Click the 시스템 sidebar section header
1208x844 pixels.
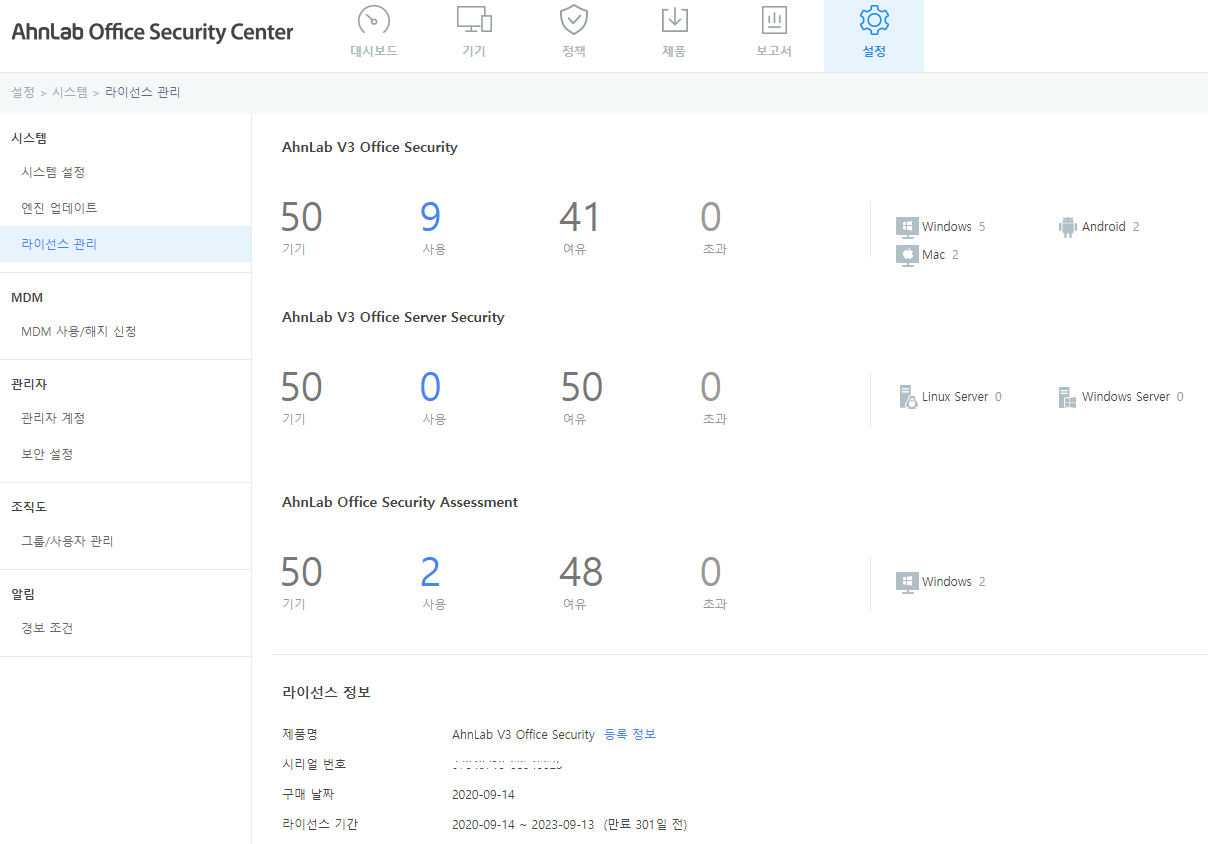pos(29,138)
